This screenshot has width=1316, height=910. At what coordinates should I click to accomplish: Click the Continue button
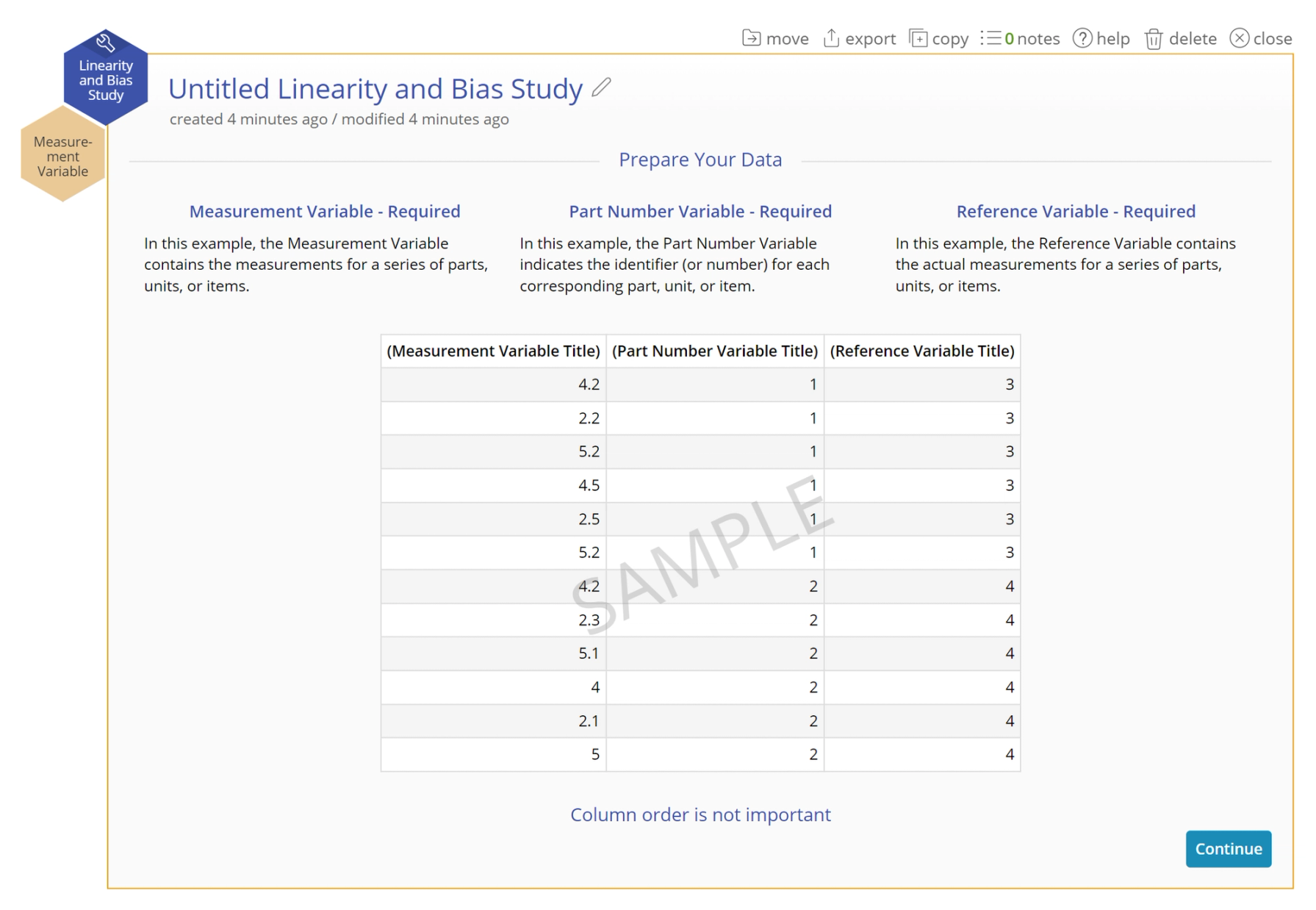[1228, 849]
